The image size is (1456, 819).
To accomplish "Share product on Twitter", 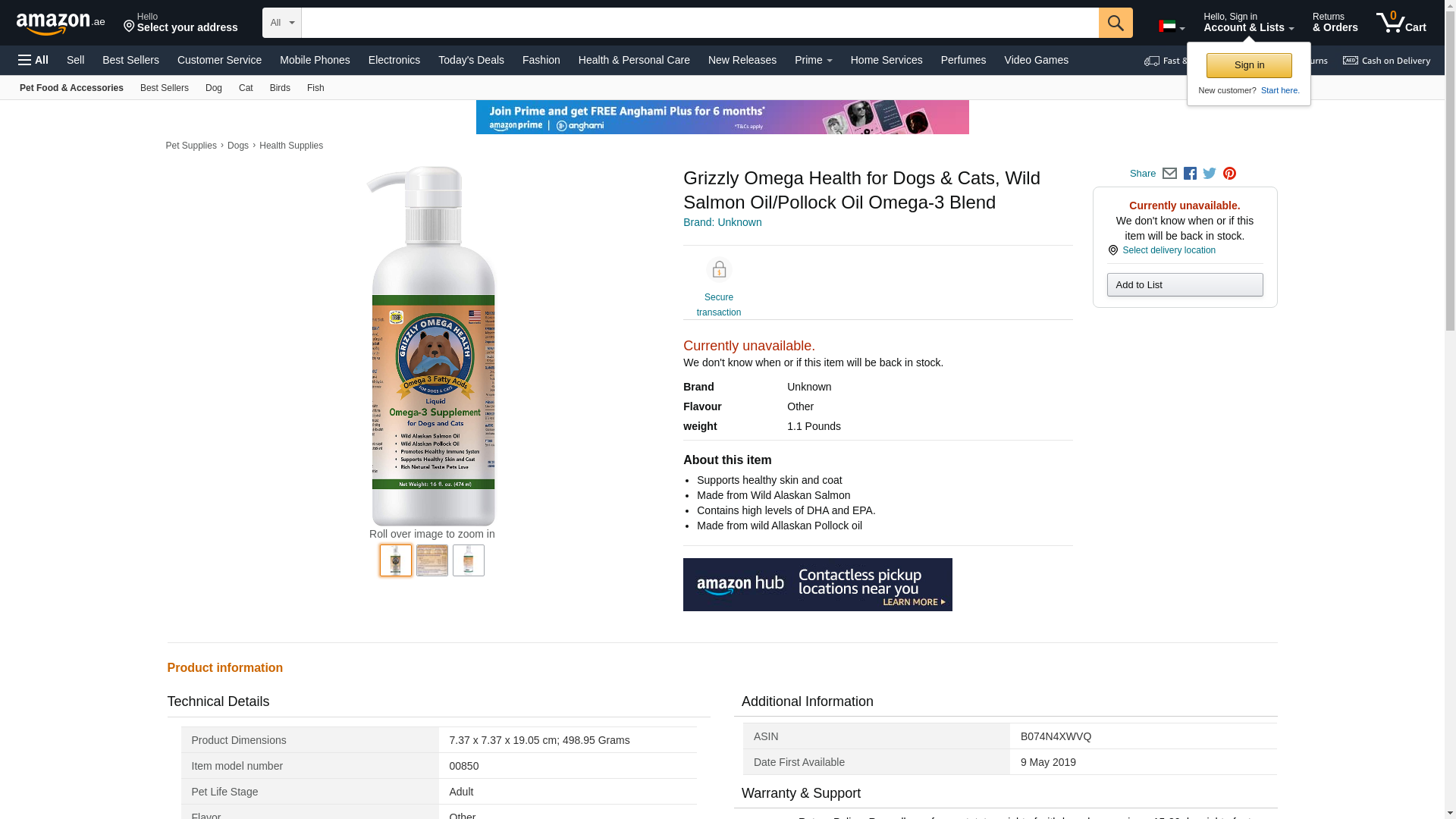I will tap(1210, 174).
